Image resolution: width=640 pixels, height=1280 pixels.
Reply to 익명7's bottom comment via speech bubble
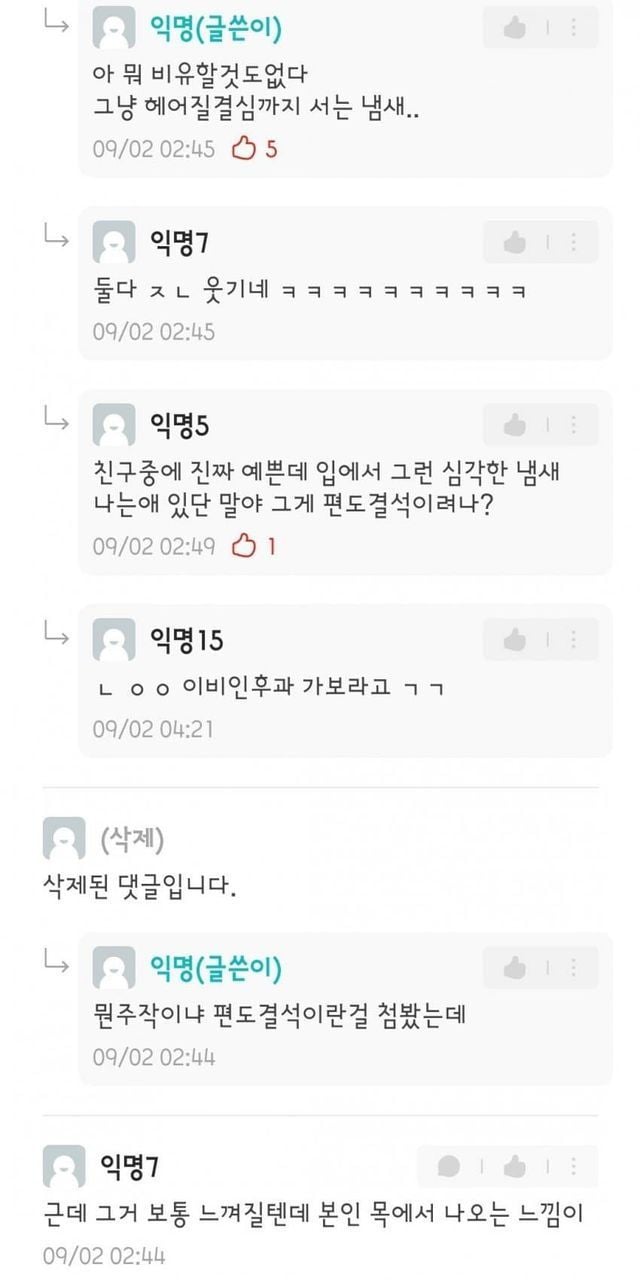[x=450, y=1166]
